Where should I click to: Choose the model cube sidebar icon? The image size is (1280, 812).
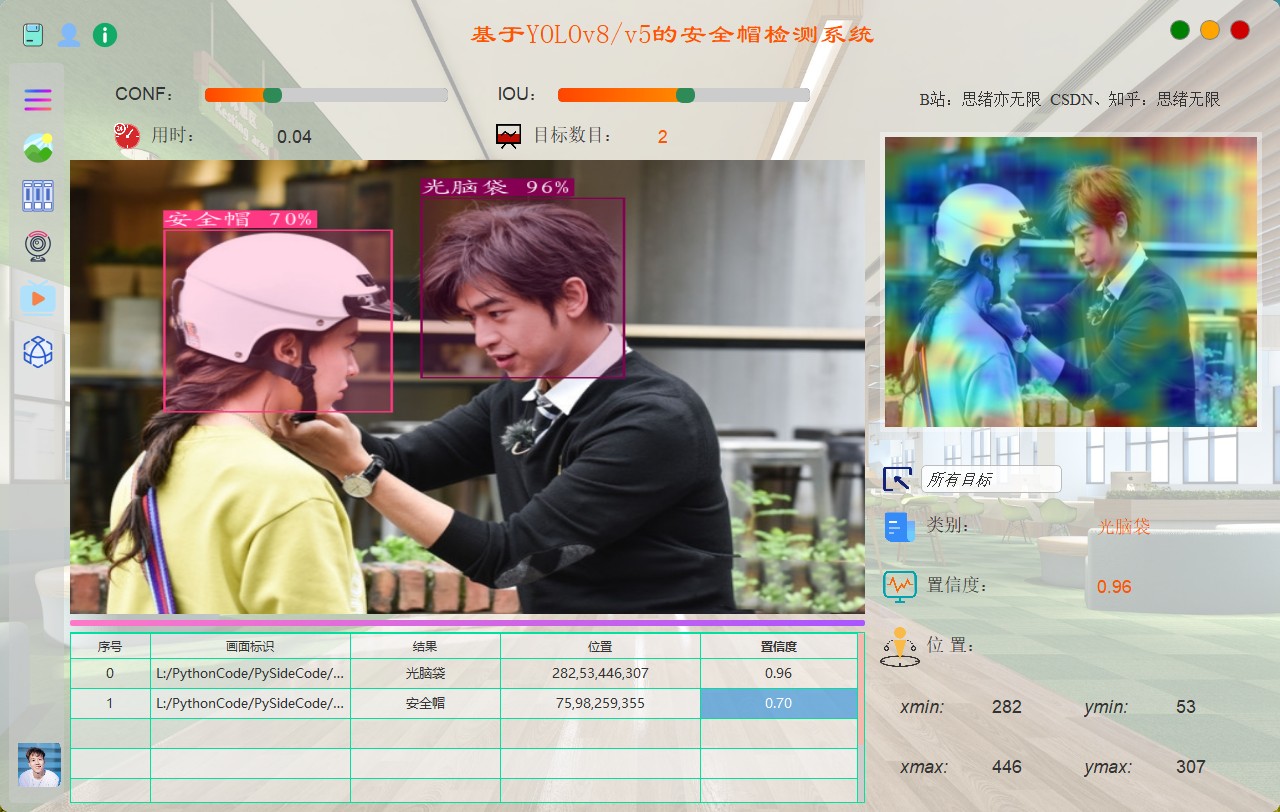38,352
